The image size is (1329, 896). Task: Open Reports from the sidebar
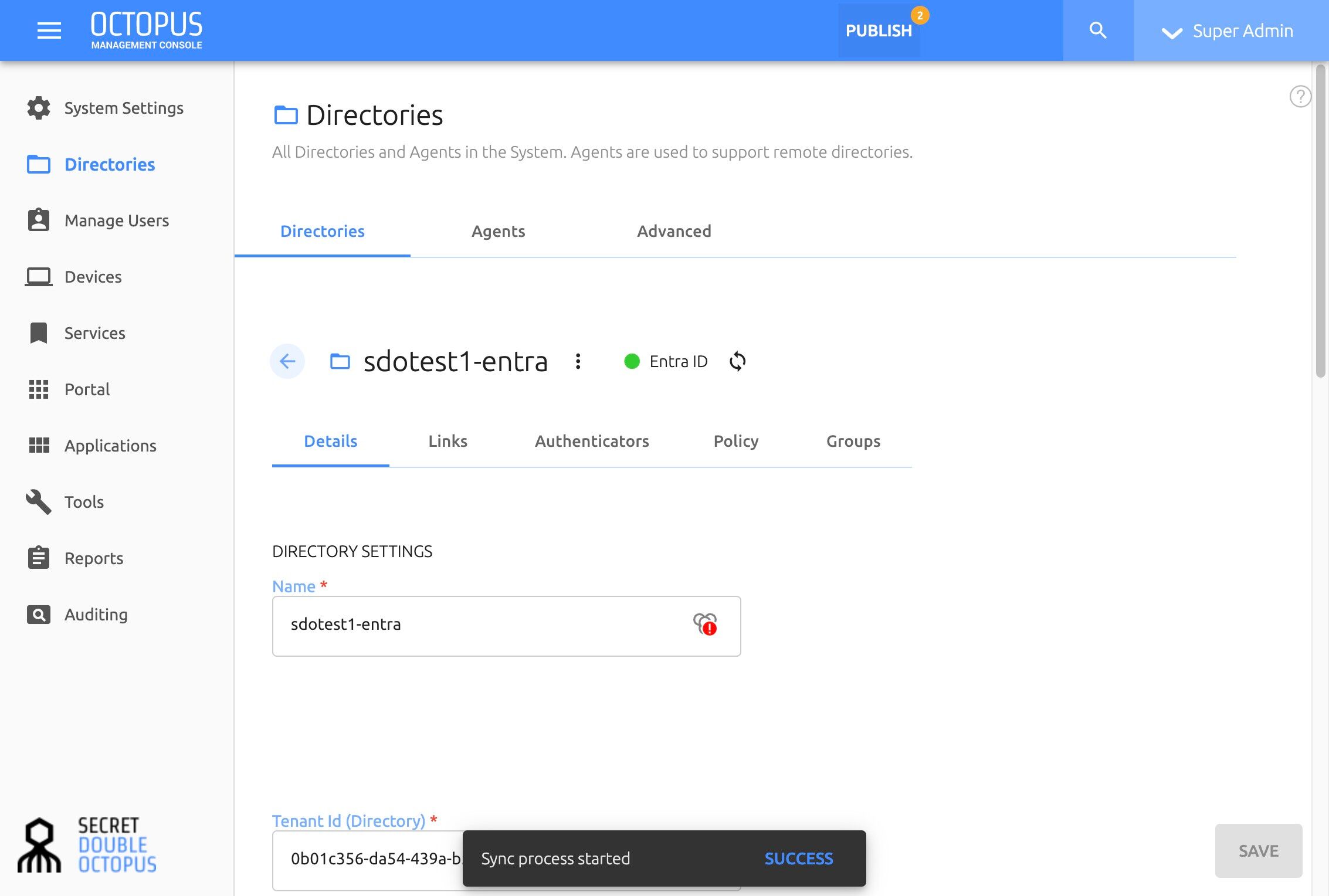(94, 558)
